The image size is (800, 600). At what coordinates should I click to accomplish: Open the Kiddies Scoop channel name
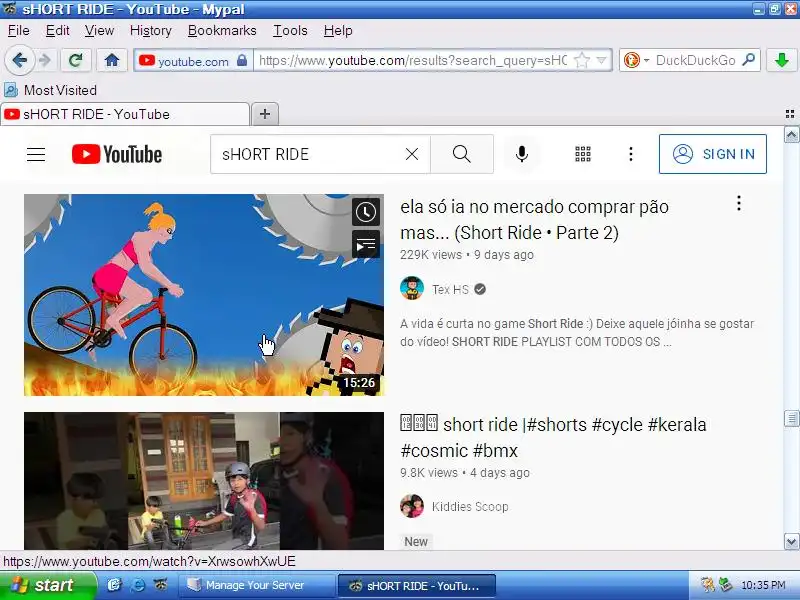(470, 507)
